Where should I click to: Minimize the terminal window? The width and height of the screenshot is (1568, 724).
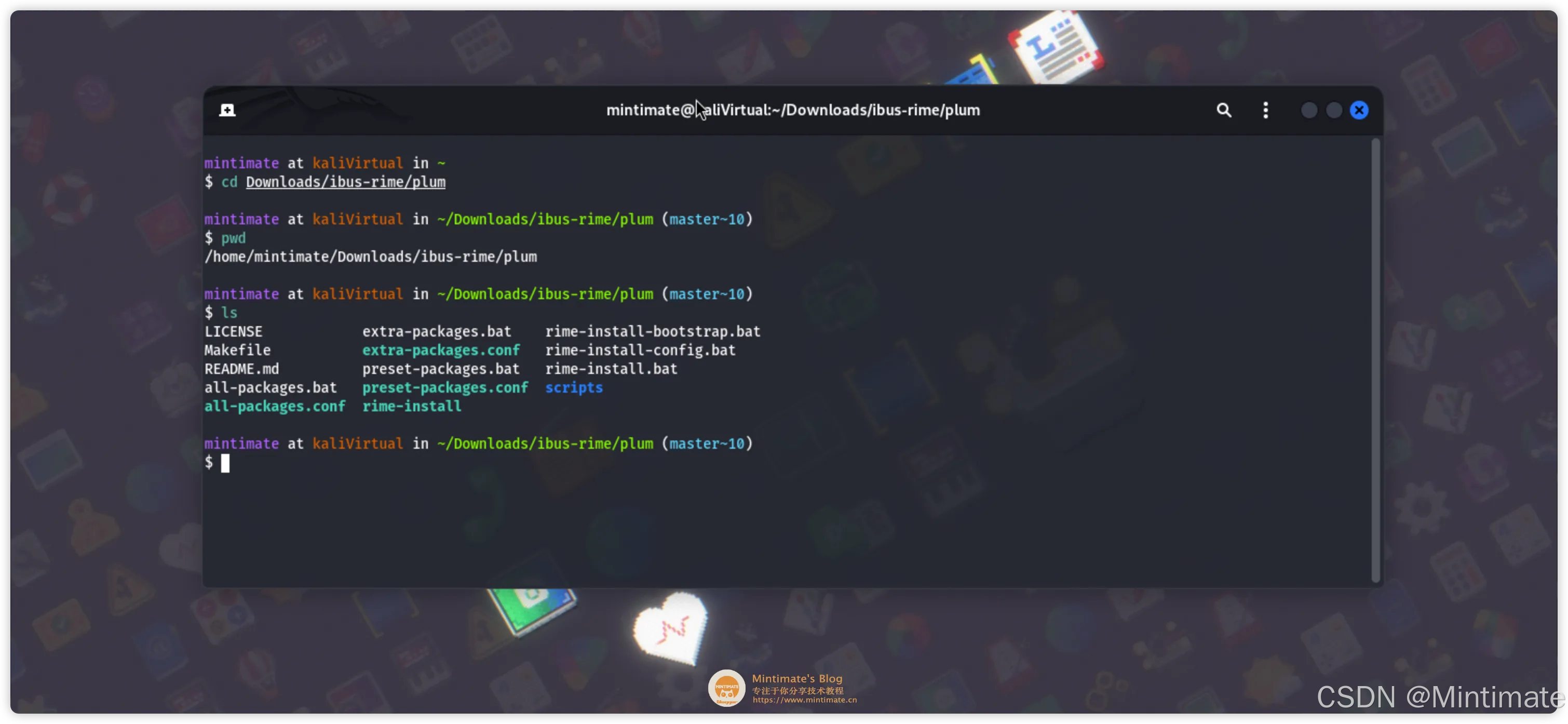(x=1309, y=110)
